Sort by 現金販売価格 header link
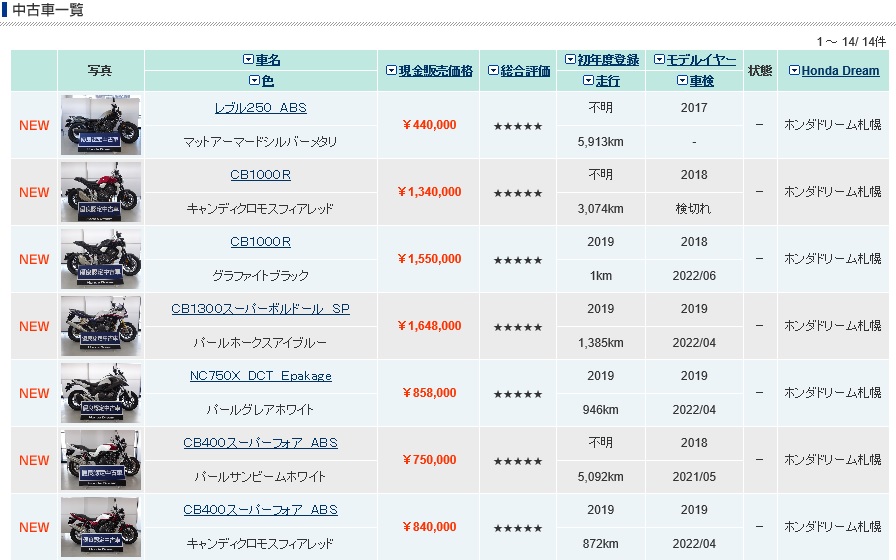This screenshot has height=560, width=896. point(435,71)
